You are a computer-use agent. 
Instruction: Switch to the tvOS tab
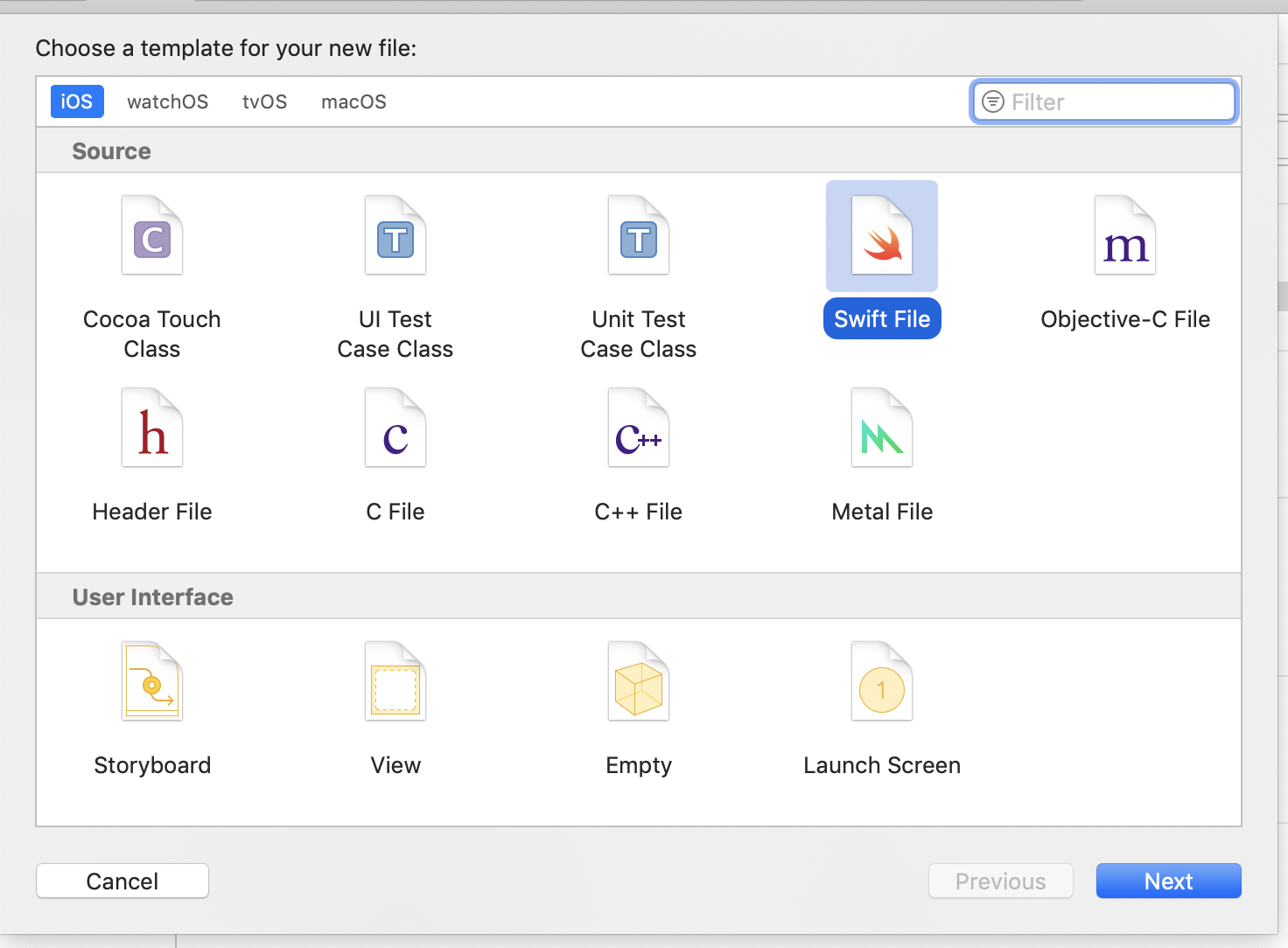pos(264,101)
